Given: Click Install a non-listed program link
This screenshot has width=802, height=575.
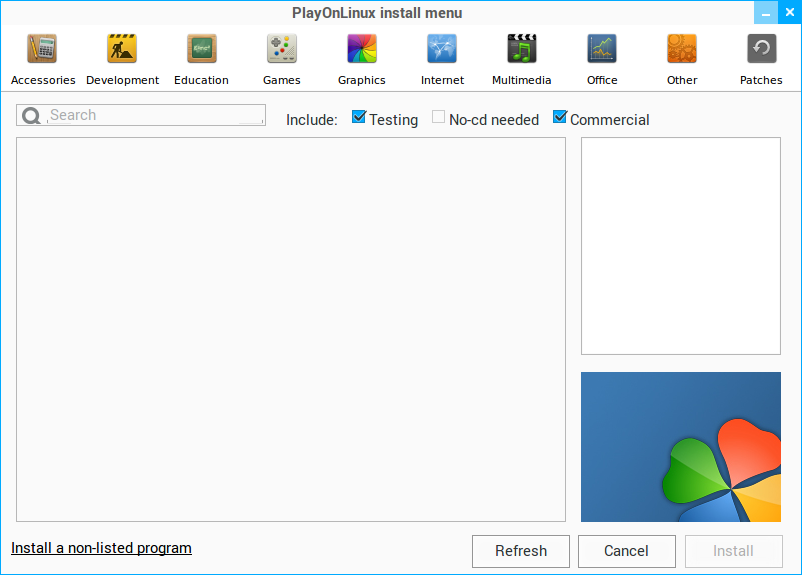Looking at the screenshot, I should [x=101, y=548].
